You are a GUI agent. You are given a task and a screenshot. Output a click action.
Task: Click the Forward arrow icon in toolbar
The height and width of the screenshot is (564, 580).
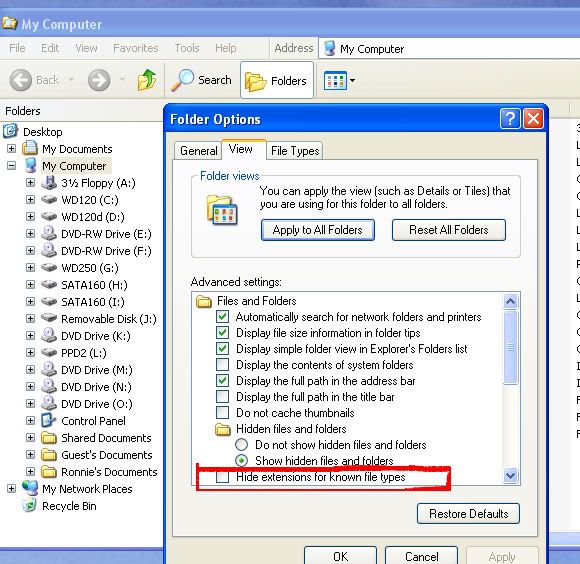(x=99, y=80)
